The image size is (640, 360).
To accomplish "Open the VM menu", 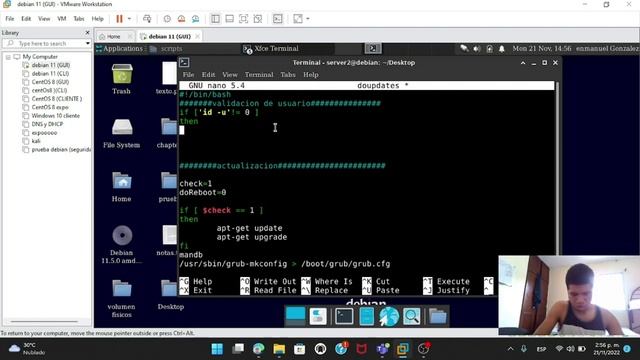I will point(62,19).
